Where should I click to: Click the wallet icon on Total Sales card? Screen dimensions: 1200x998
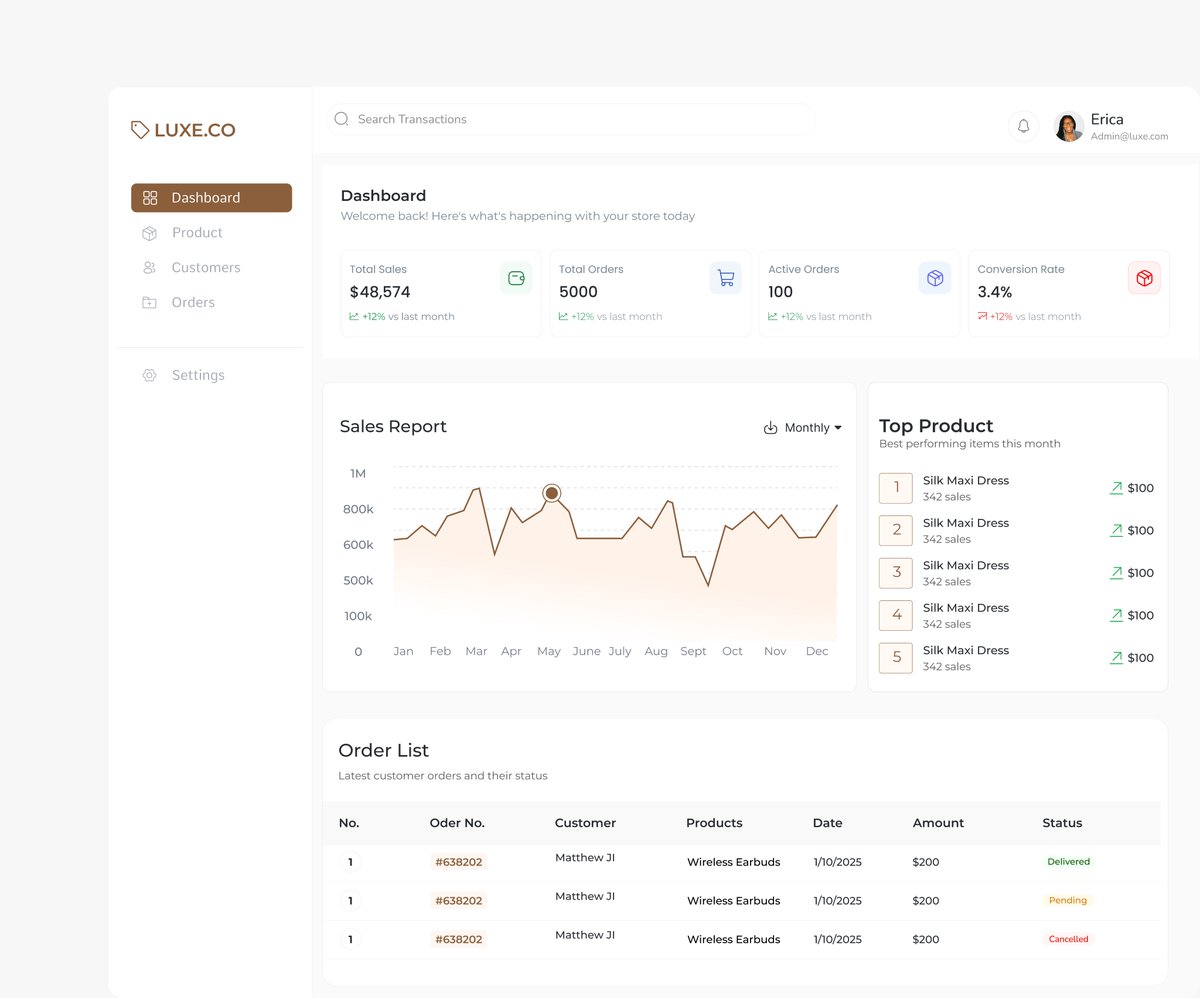(516, 278)
